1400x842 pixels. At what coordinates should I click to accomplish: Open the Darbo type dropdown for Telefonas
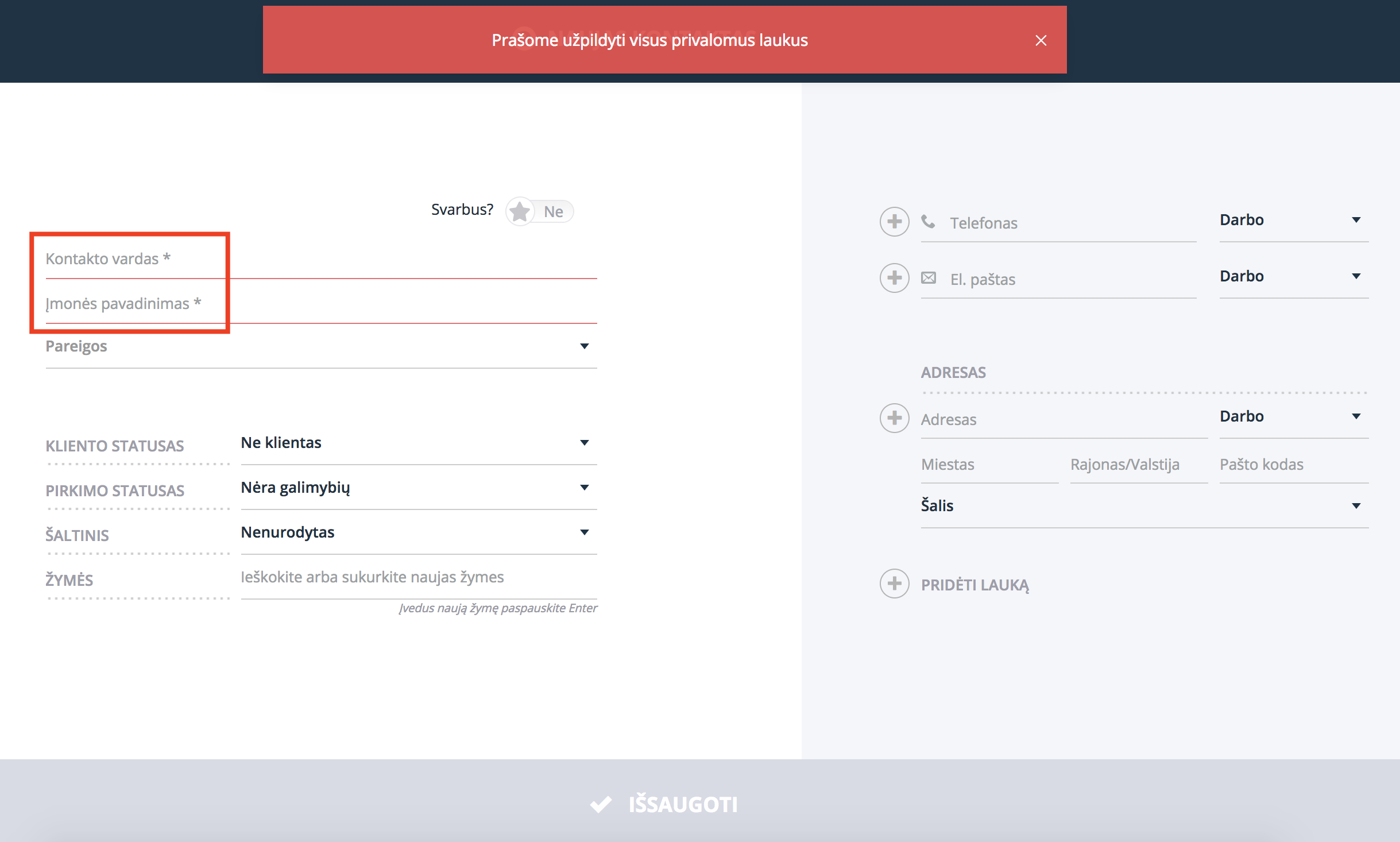1294,220
